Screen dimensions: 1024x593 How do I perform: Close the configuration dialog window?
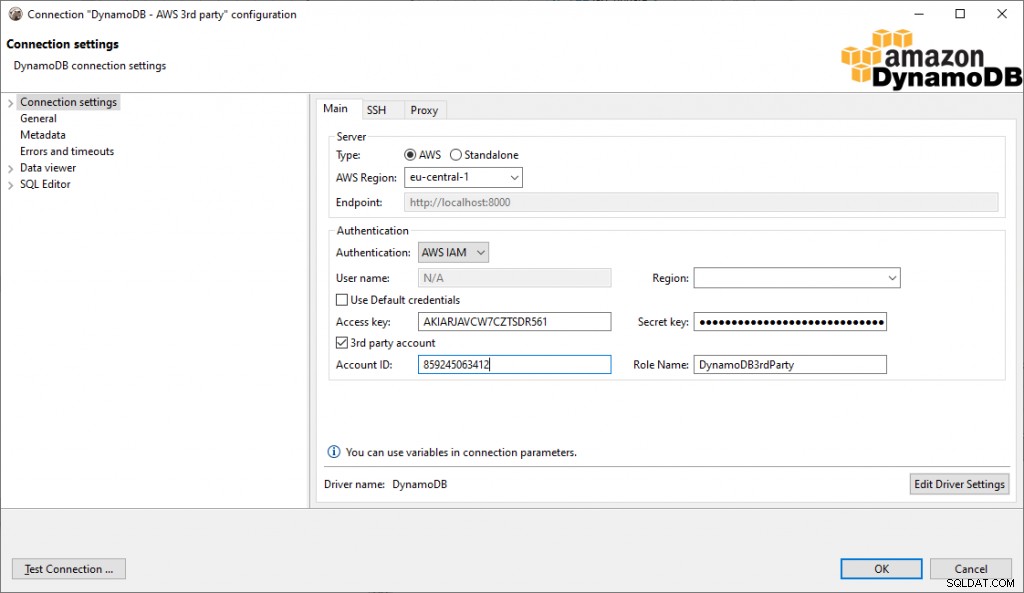coord(1002,14)
